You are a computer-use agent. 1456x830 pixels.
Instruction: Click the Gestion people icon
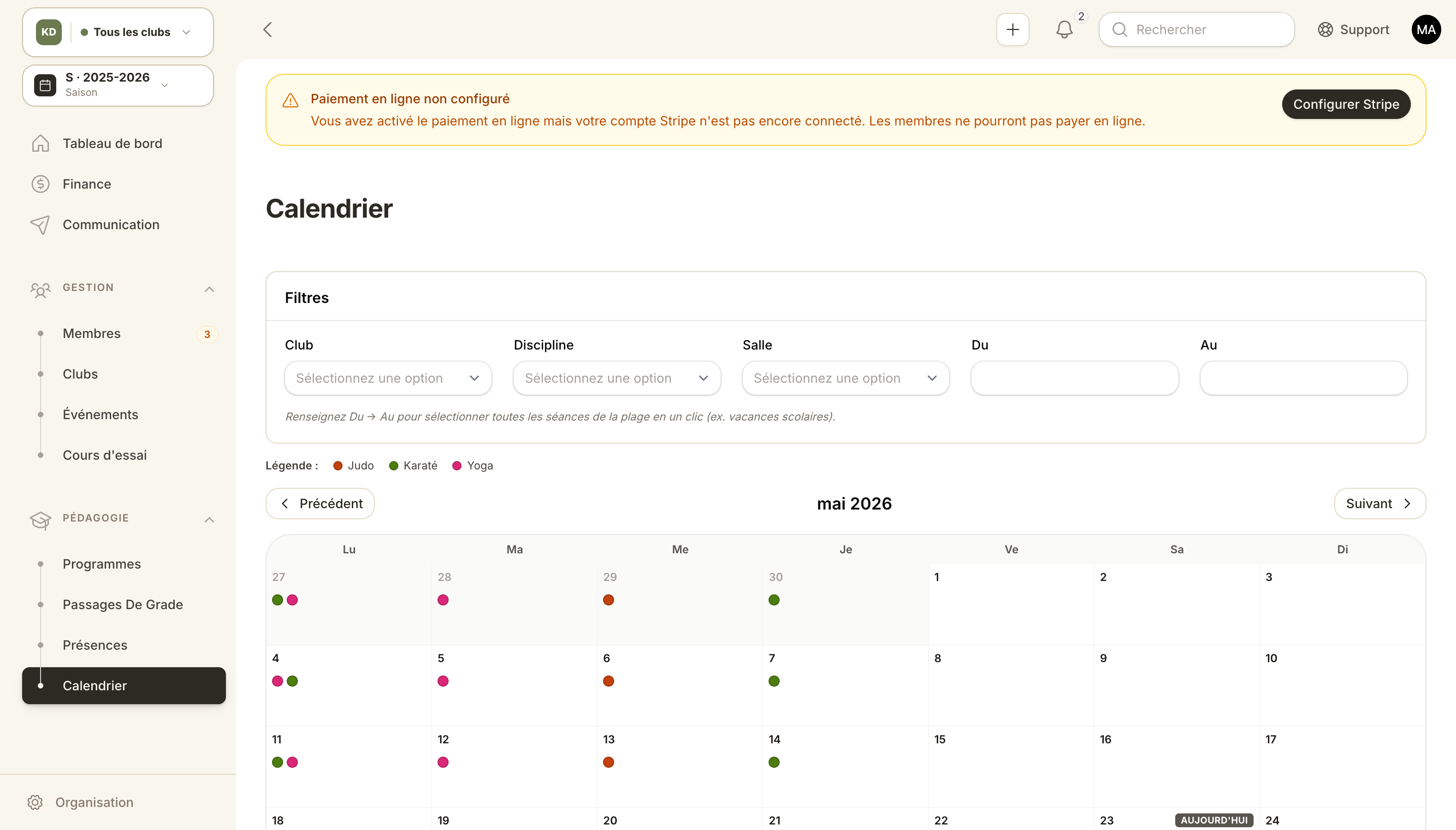[41, 290]
